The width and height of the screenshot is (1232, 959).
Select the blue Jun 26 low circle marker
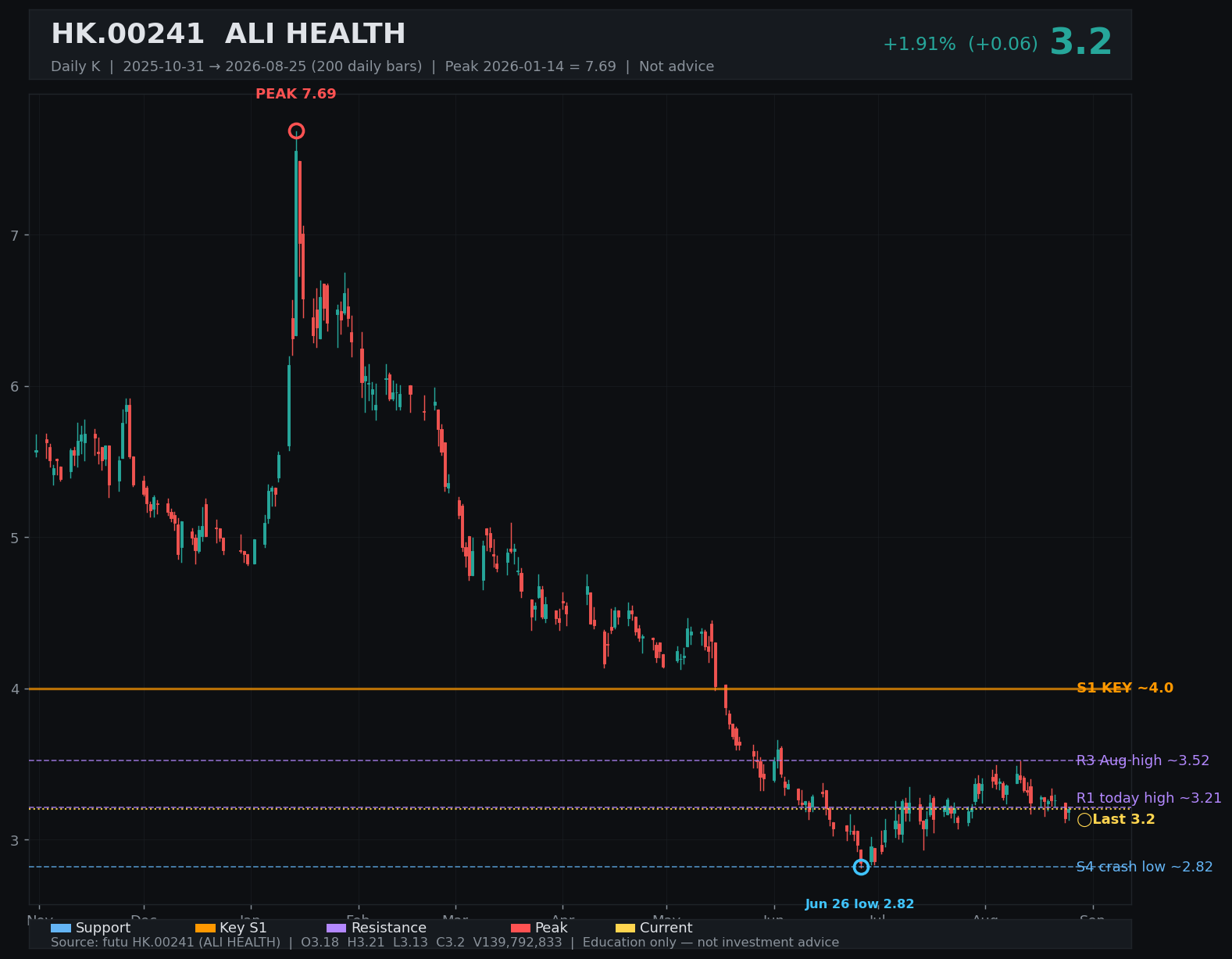point(861,867)
